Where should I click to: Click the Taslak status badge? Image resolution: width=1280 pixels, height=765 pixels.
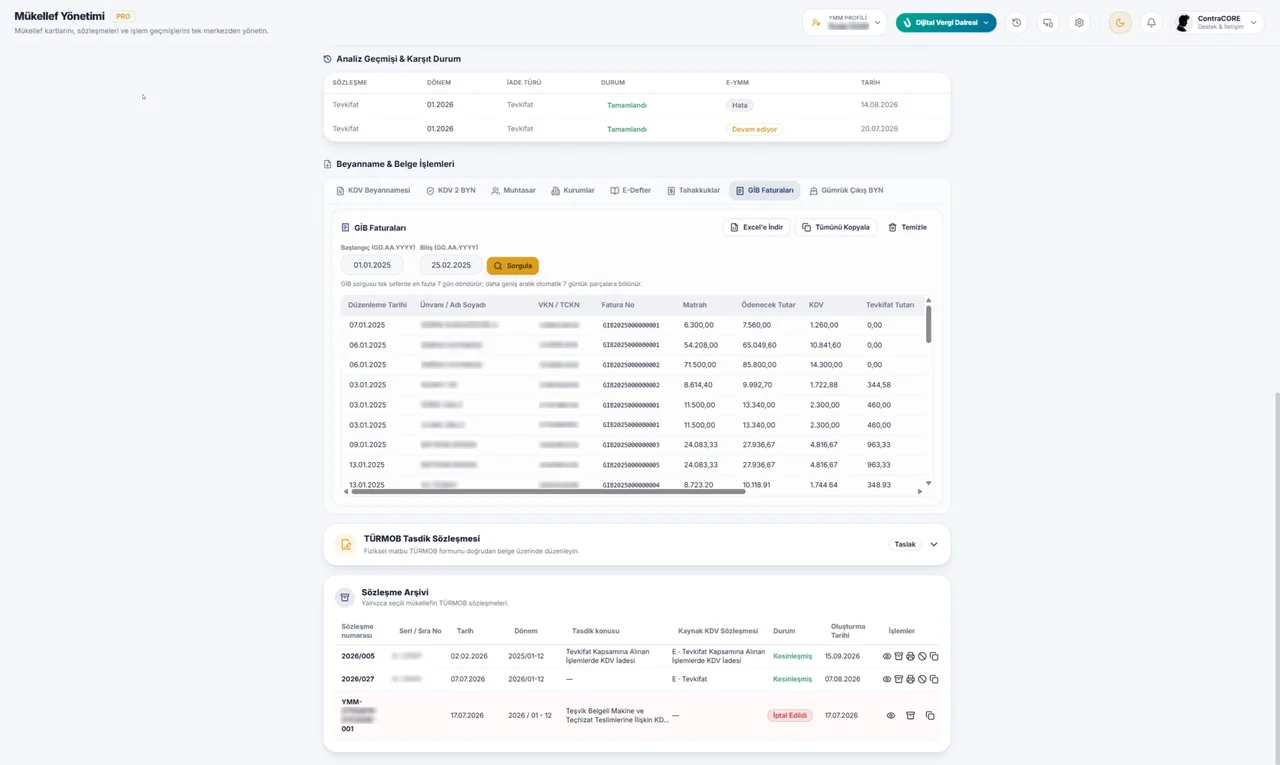coord(905,545)
